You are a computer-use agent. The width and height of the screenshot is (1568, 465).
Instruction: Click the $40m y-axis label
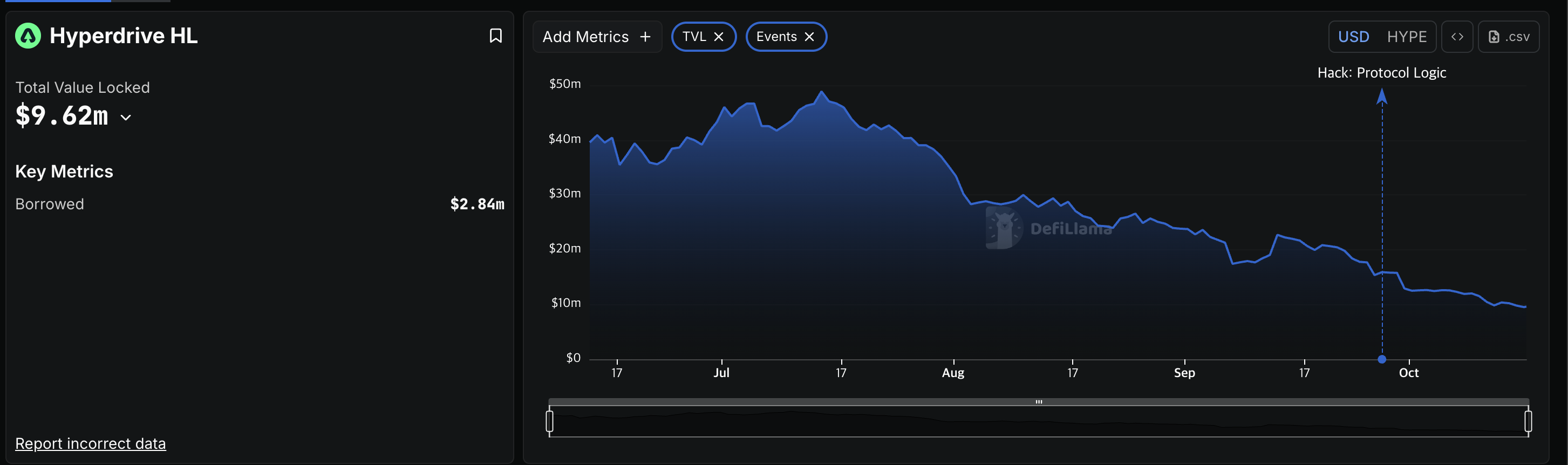pyautogui.click(x=565, y=139)
